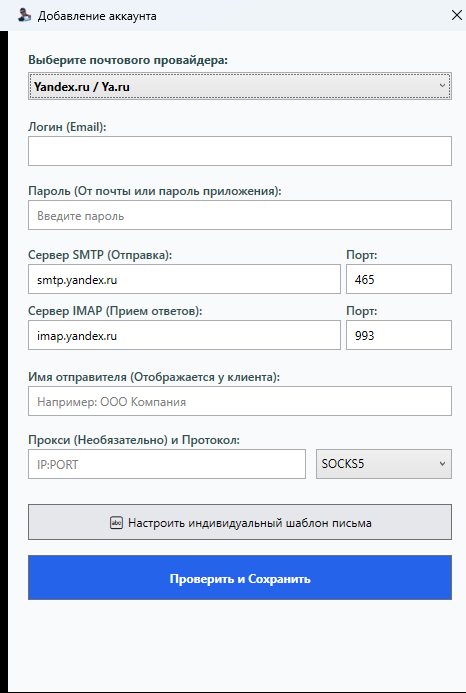Select the imap.yandex.ru server field
466x693 pixels.
tap(184, 335)
